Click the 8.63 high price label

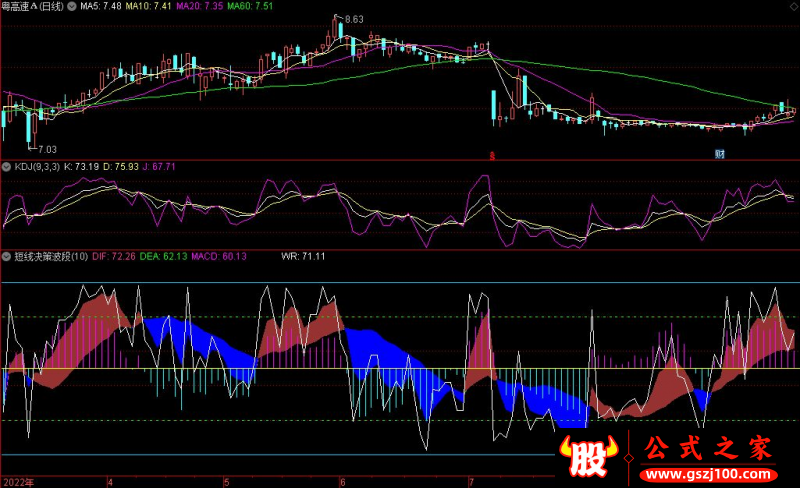[354, 19]
